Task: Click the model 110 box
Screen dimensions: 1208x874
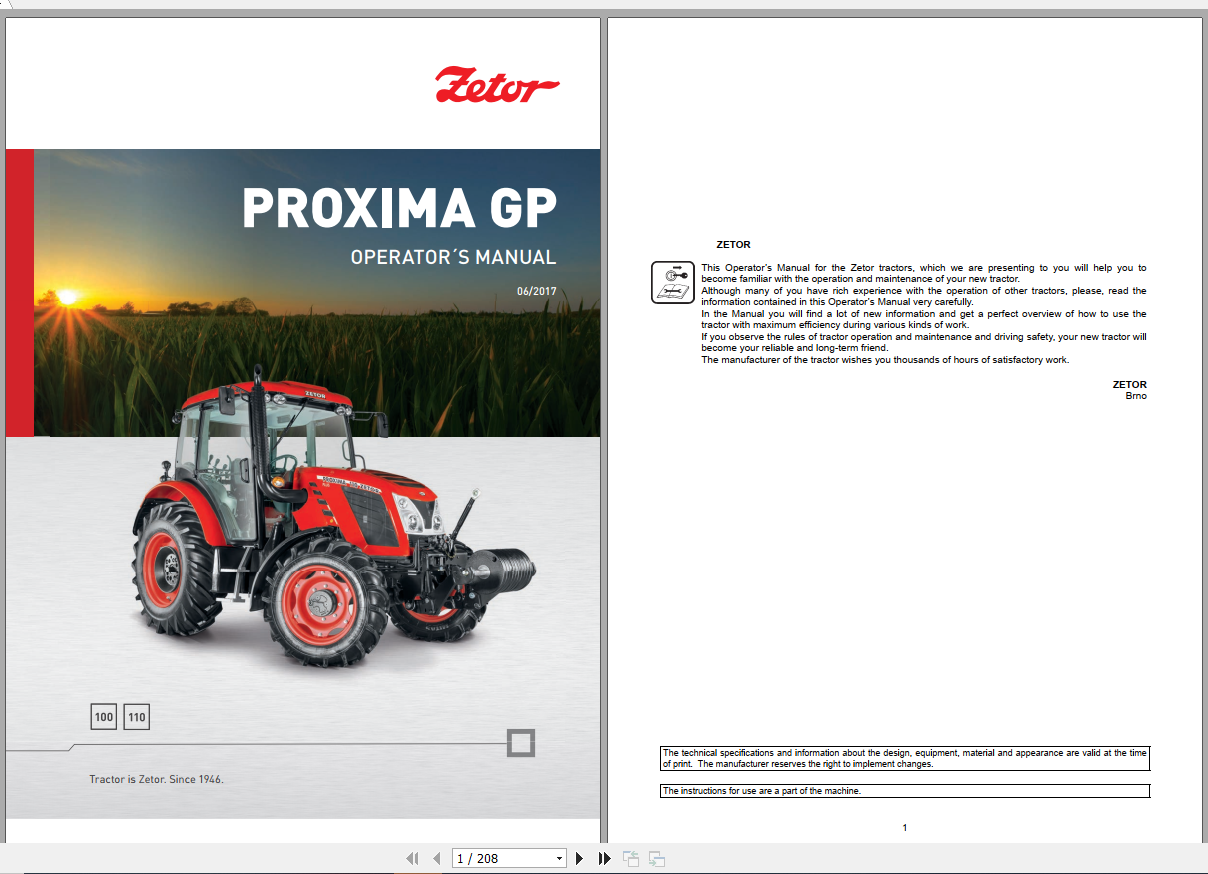Action: (137, 717)
